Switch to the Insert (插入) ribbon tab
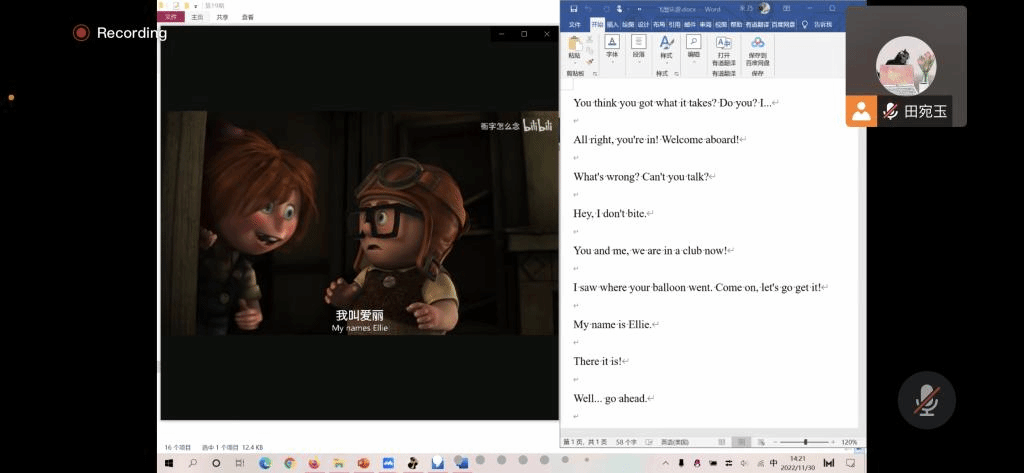The height and width of the screenshot is (473, 1024). pyautogui.click(x=612, y=24)
